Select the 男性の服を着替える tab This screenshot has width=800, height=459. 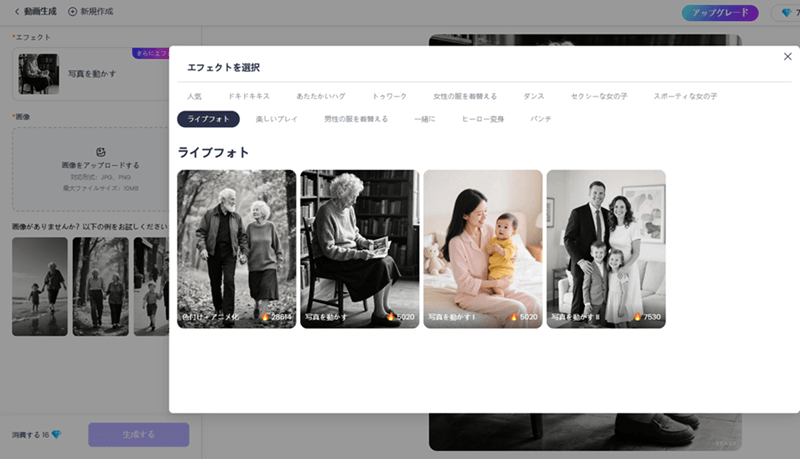click(356, 119)
